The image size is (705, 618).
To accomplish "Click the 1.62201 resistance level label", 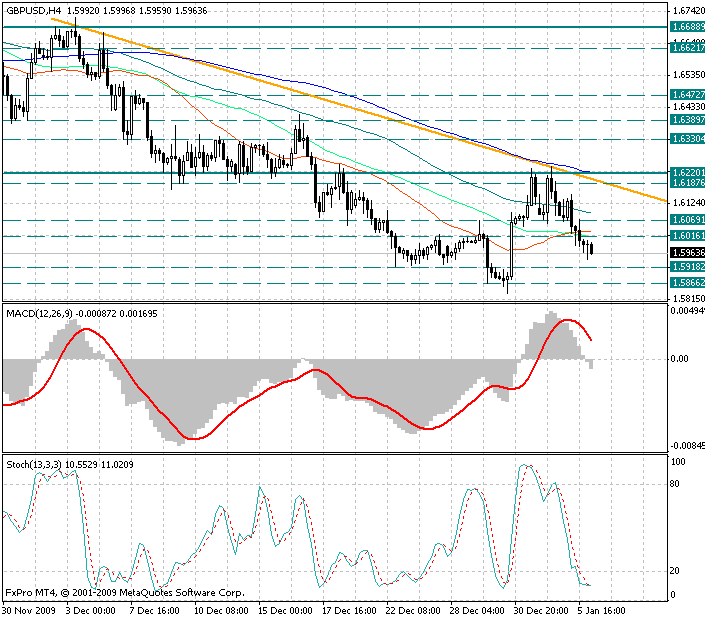I will coord(687,173).
